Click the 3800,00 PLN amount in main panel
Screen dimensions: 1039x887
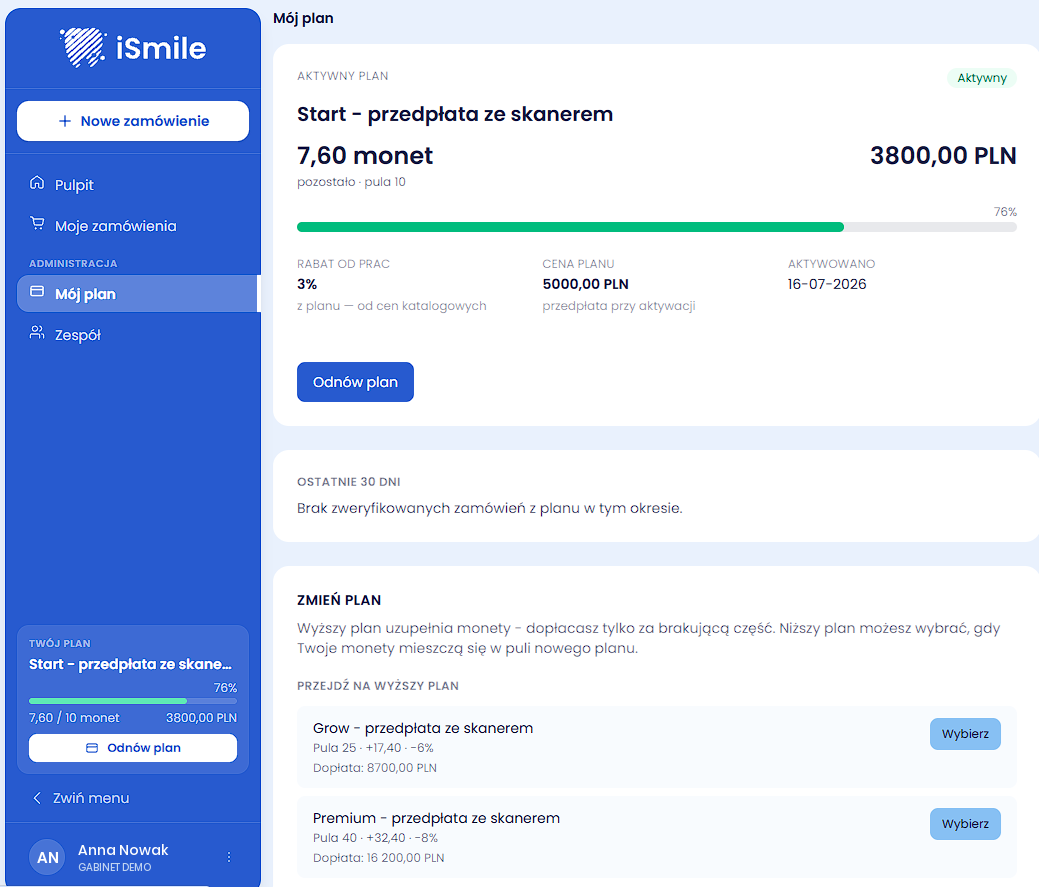(x=944, y=156)
